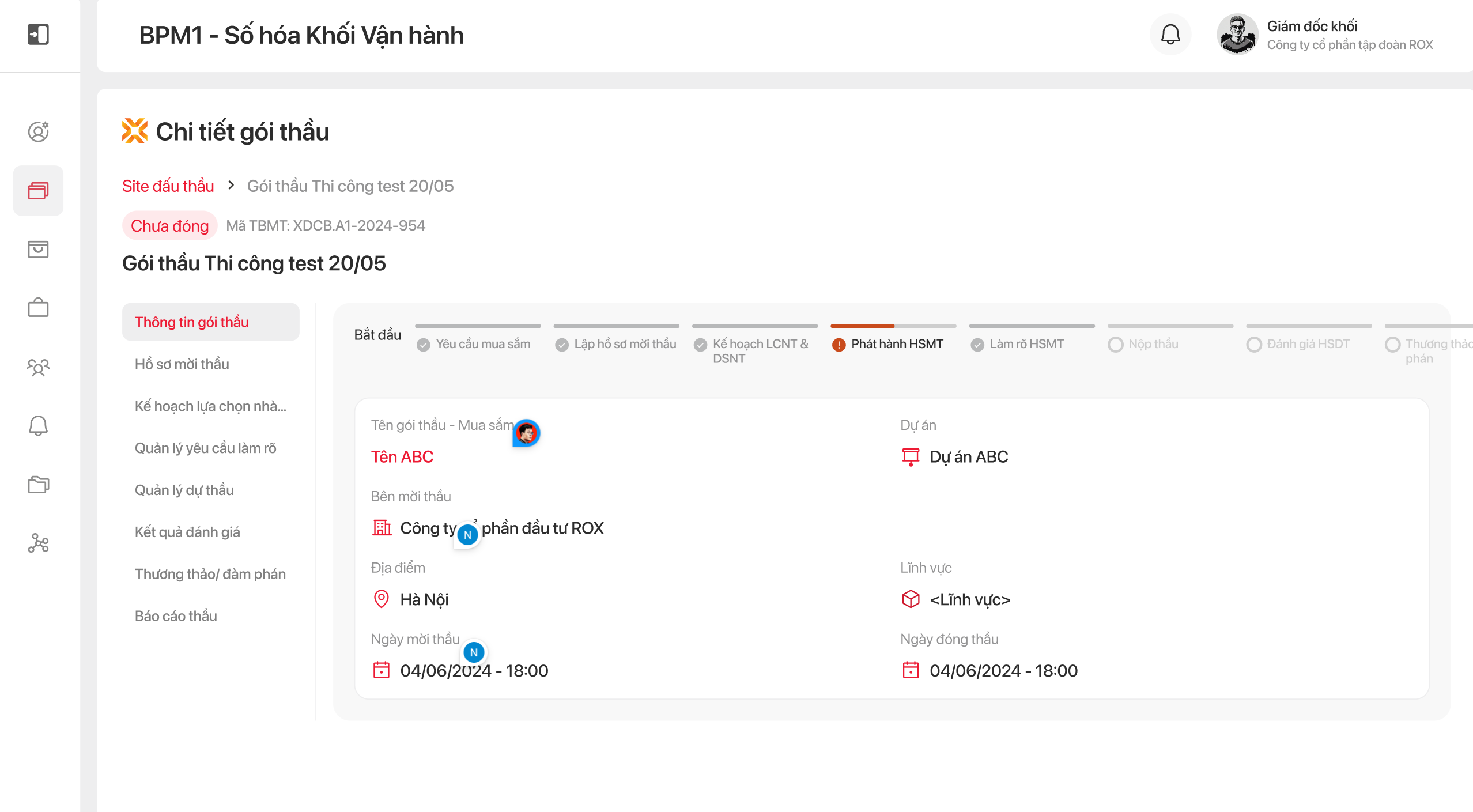Select the highlighted bidding site sidebar icon
Viewport: 1473px width, 812px height.
[x=38, y=191]
